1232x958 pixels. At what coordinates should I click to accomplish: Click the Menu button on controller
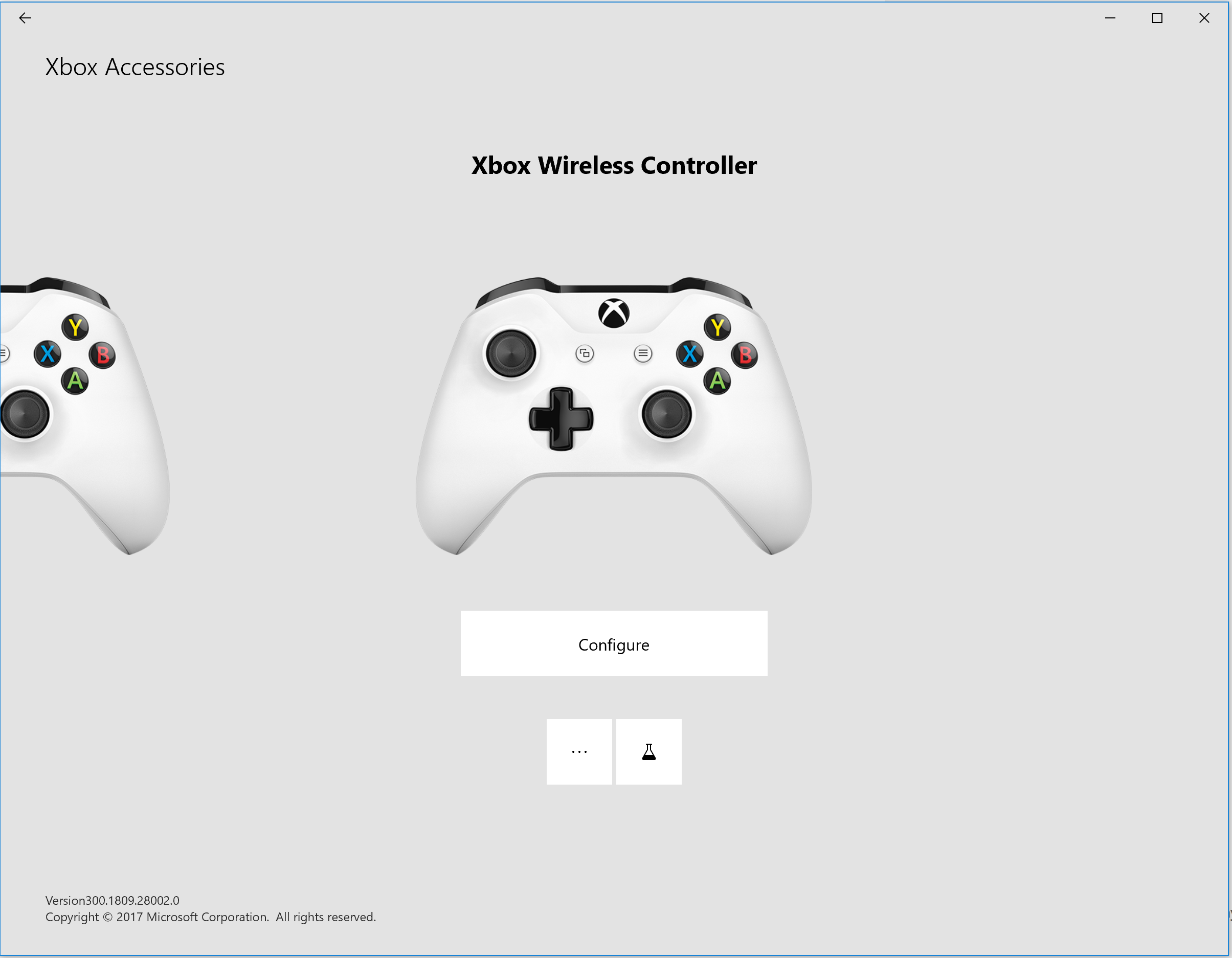coord(641,351)
